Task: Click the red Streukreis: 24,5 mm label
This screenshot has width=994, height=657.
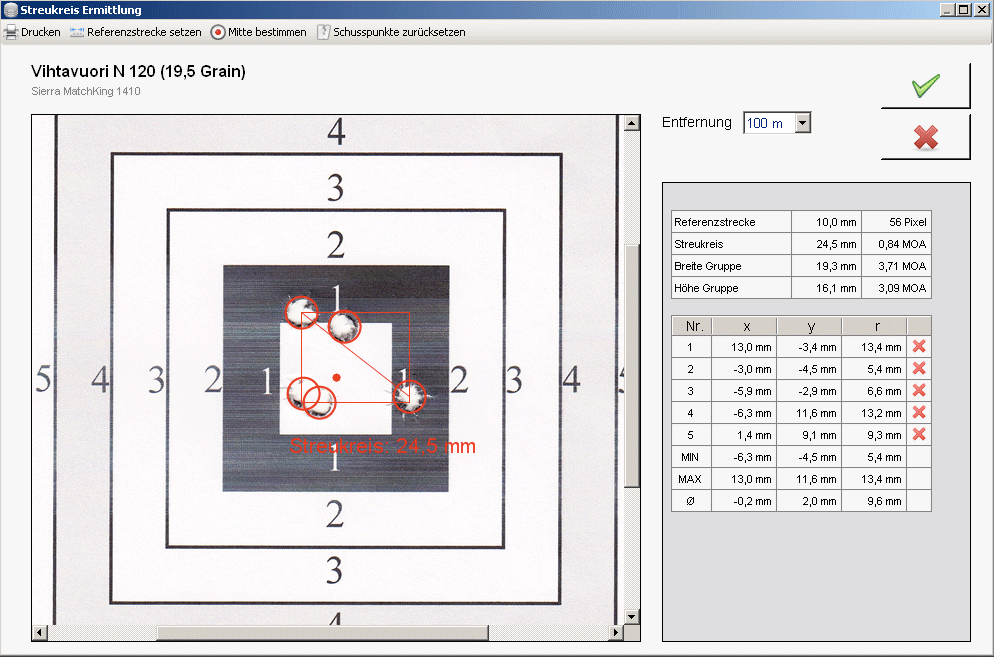Action: (382, 446)
